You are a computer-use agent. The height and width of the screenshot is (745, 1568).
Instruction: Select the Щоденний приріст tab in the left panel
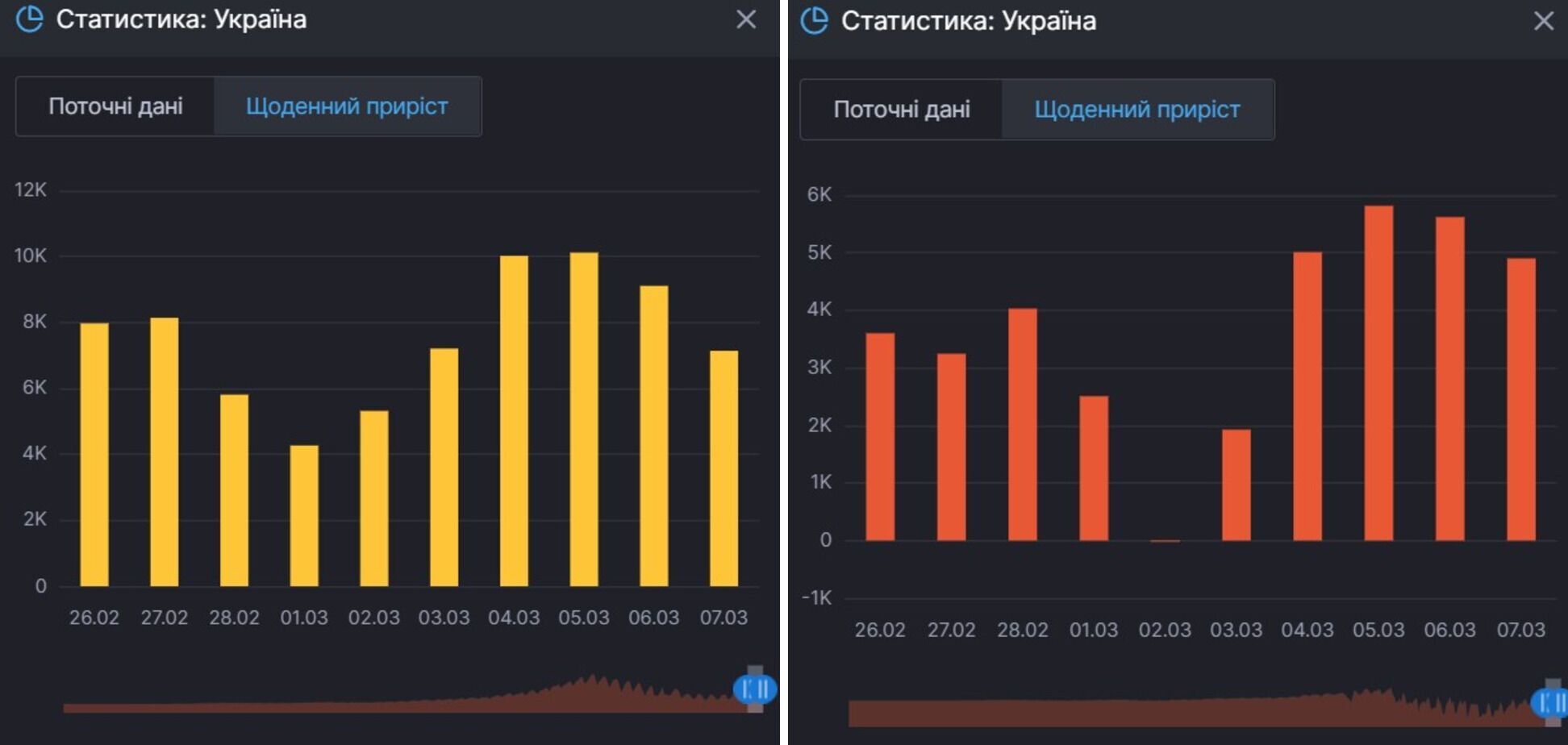click(347, 106)
